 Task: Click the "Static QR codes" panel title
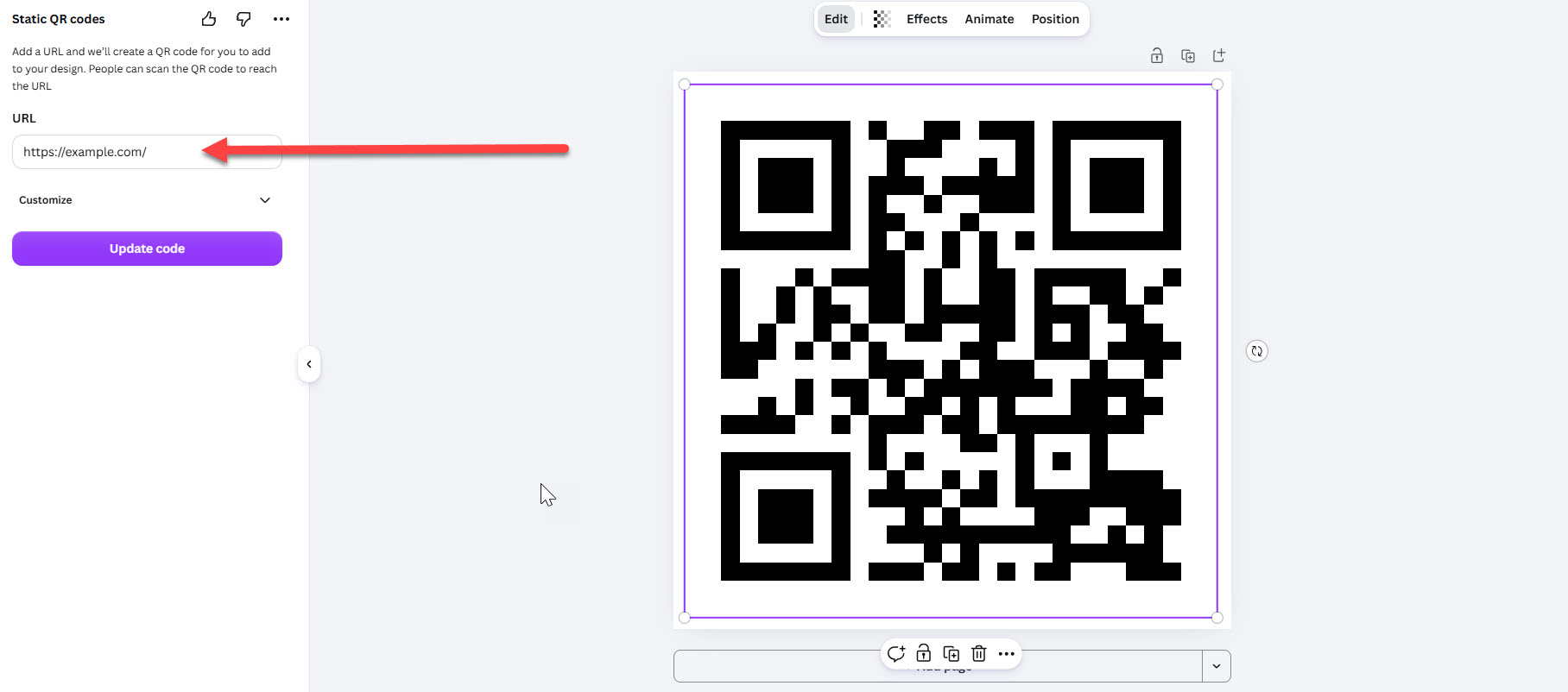59,19
